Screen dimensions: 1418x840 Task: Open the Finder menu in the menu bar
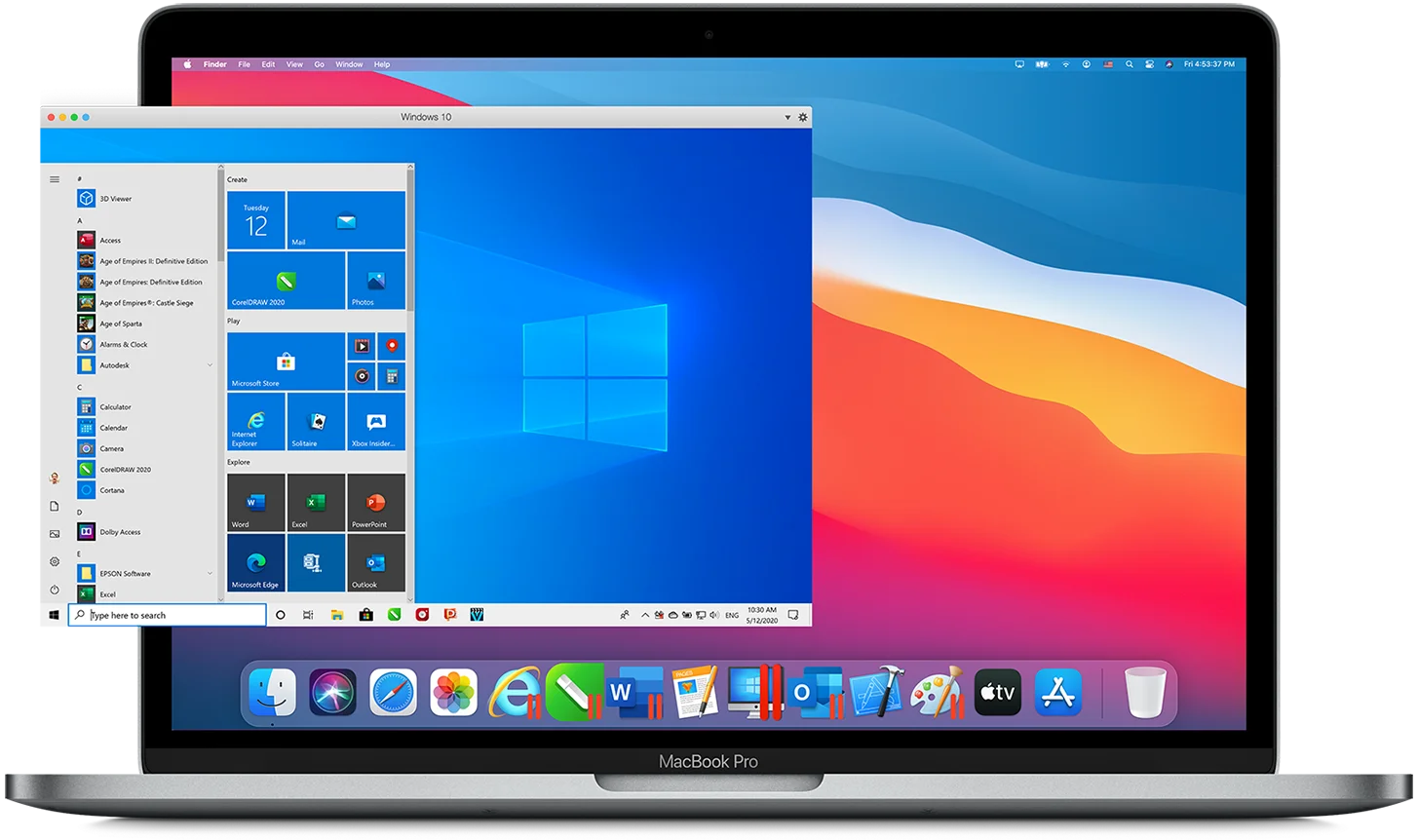pos(215,64)
